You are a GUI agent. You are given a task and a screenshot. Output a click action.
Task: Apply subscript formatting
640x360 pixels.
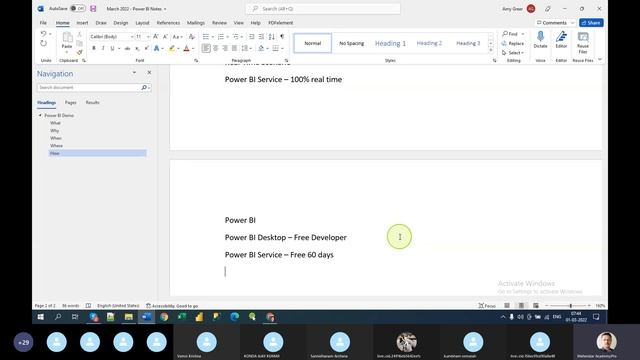[x=137, y=49]
